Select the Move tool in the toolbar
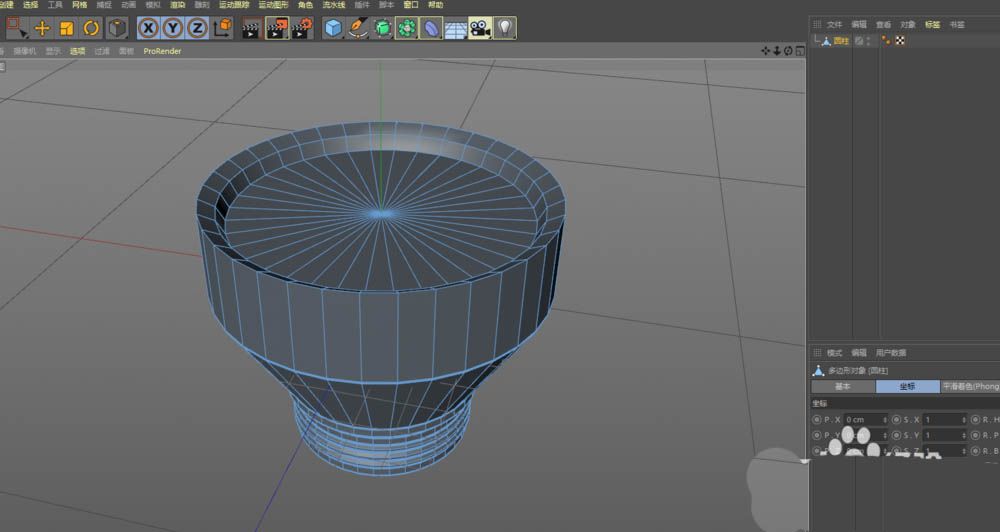The width and height of the screenshot is (1000, 532). (41, 28)
